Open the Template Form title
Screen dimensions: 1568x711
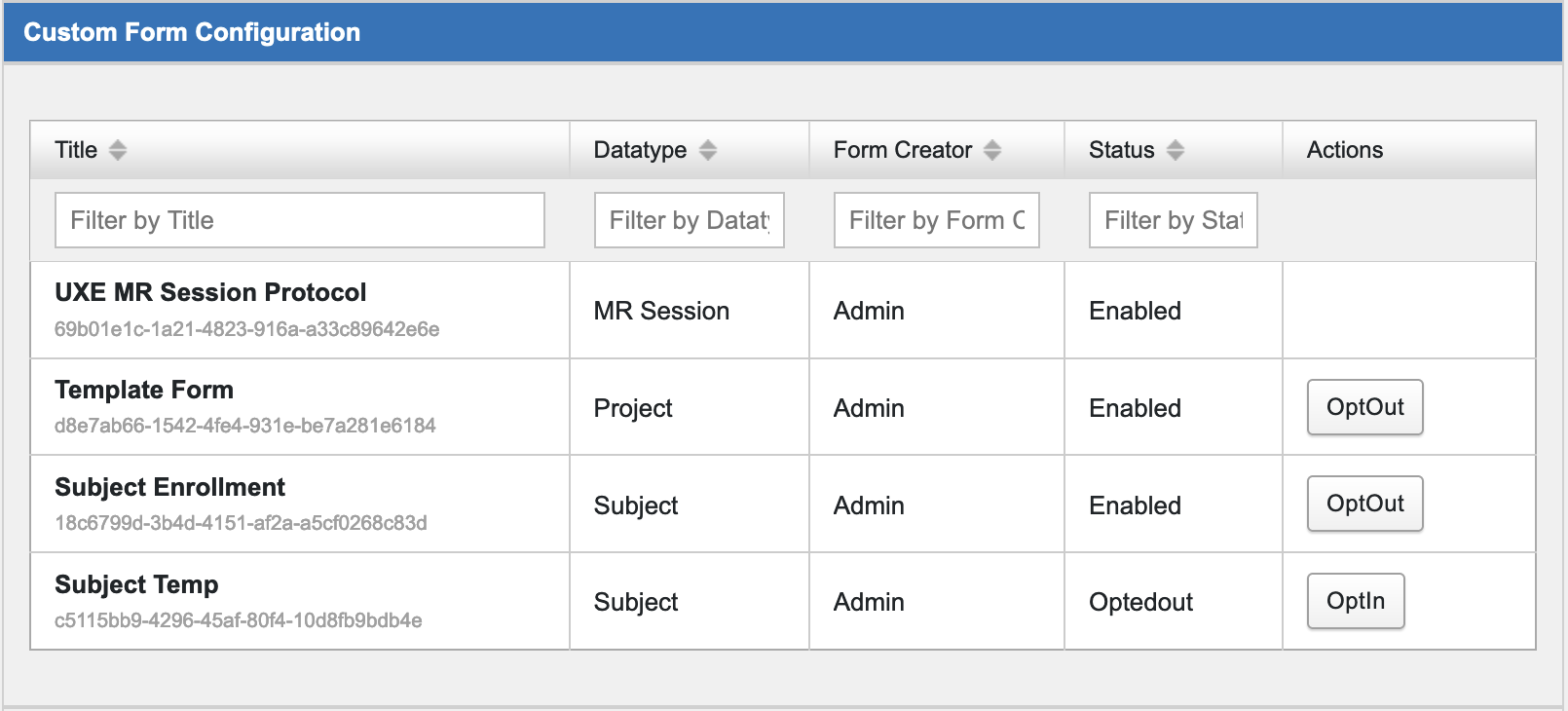[x=144, y=390]
